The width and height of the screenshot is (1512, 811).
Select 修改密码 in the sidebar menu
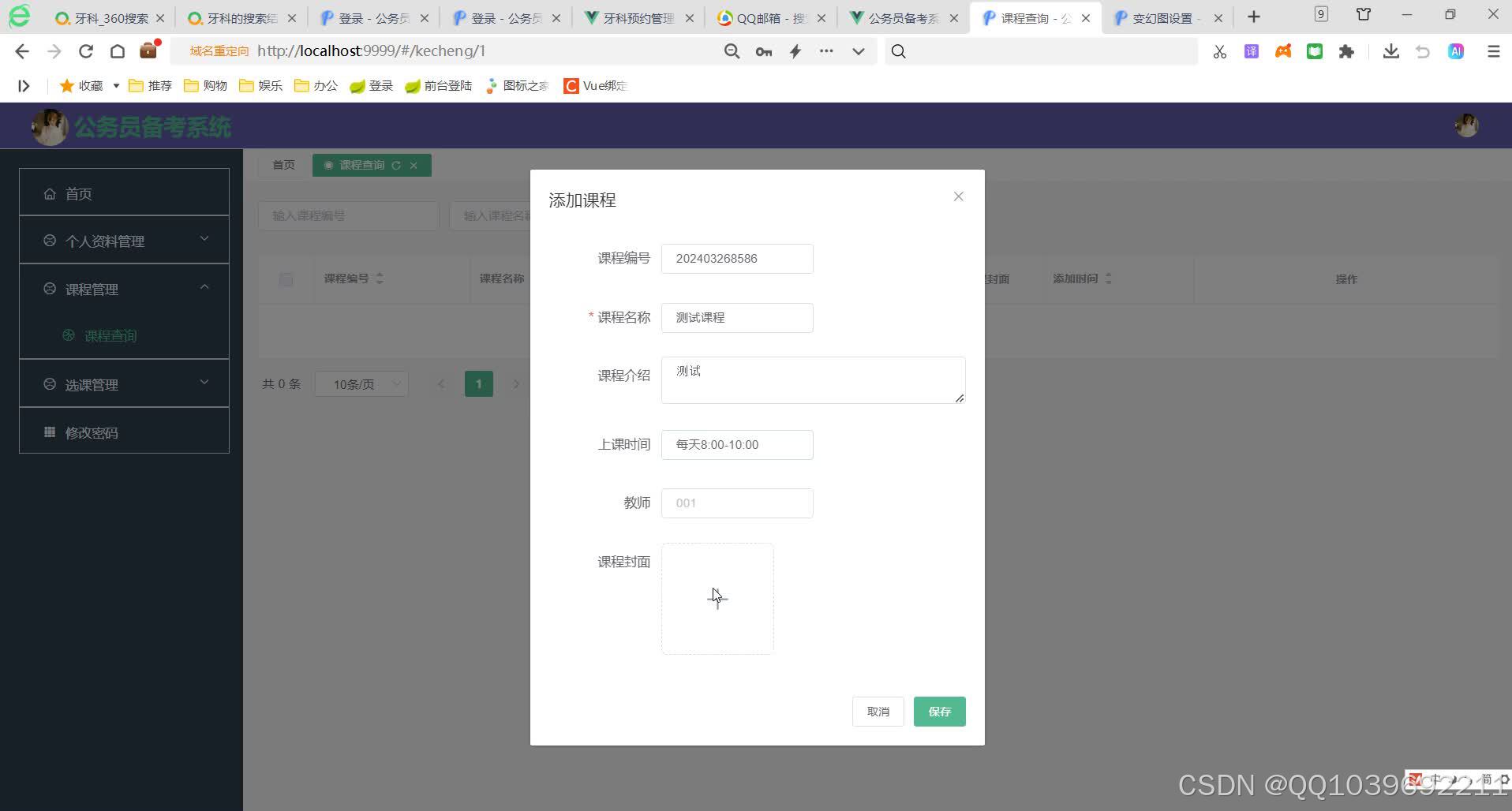click(90, 432)
